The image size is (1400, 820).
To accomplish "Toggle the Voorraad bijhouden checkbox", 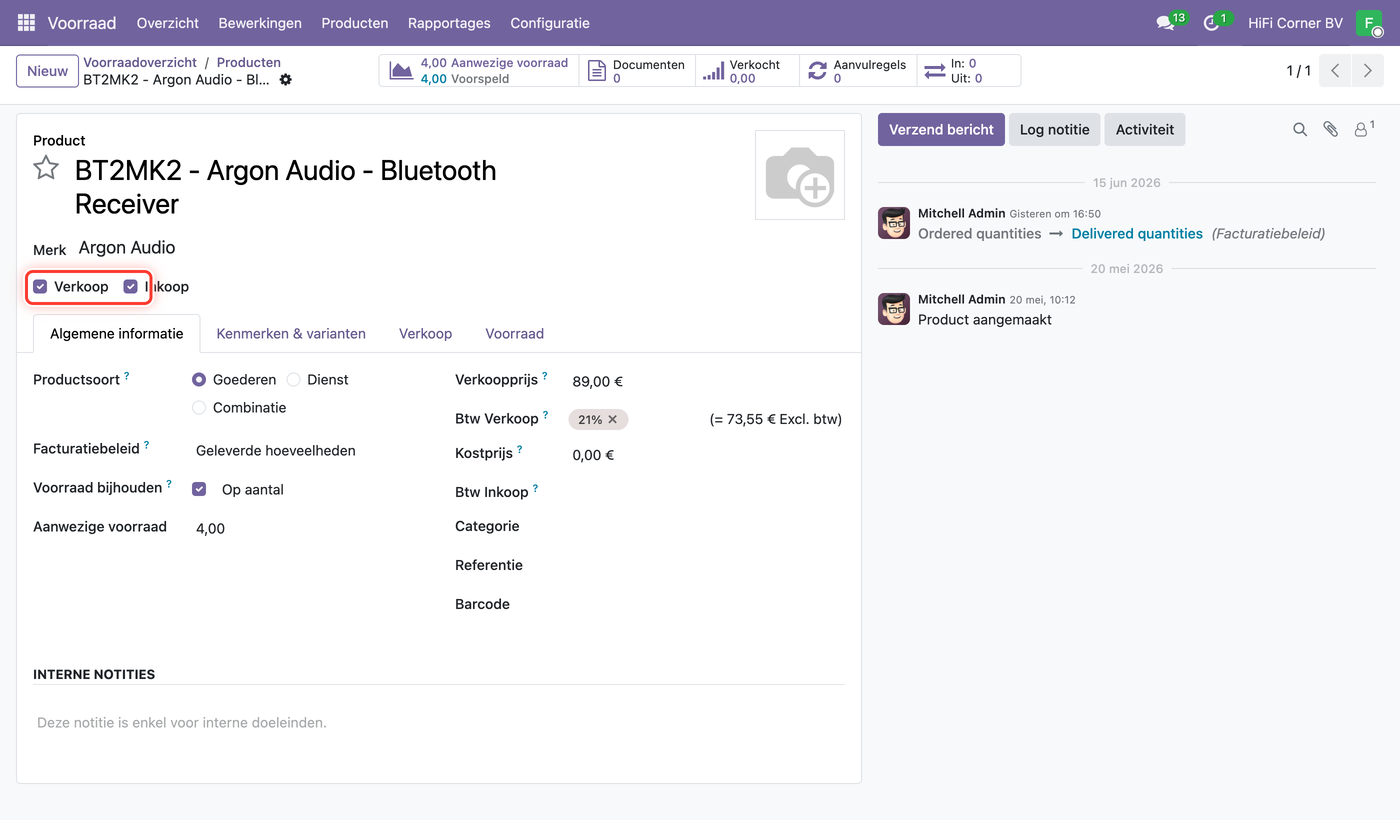I will [199, 490].
